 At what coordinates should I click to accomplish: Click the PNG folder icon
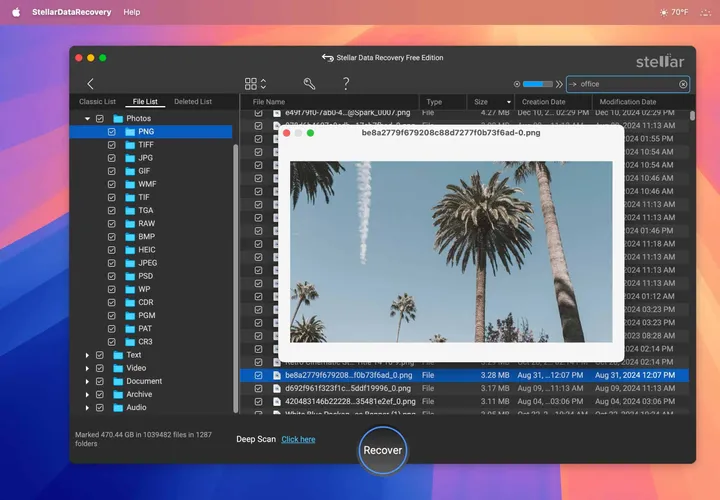[130, 131]
